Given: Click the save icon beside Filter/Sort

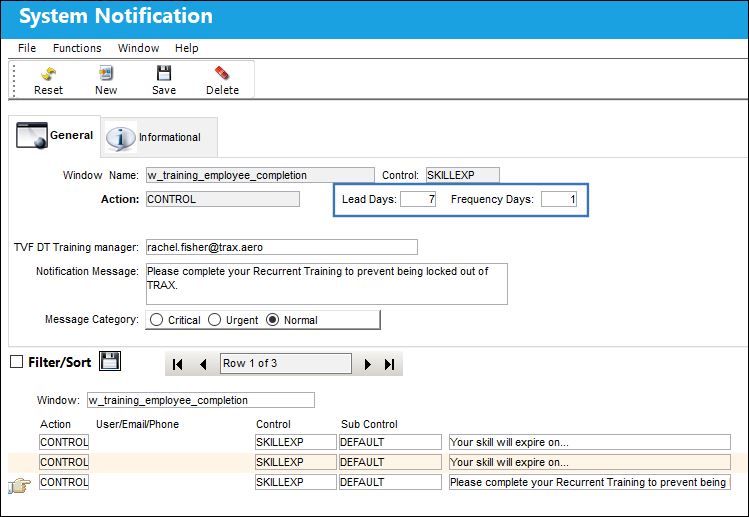Looking at the screenshot, I should click(110, 361).
